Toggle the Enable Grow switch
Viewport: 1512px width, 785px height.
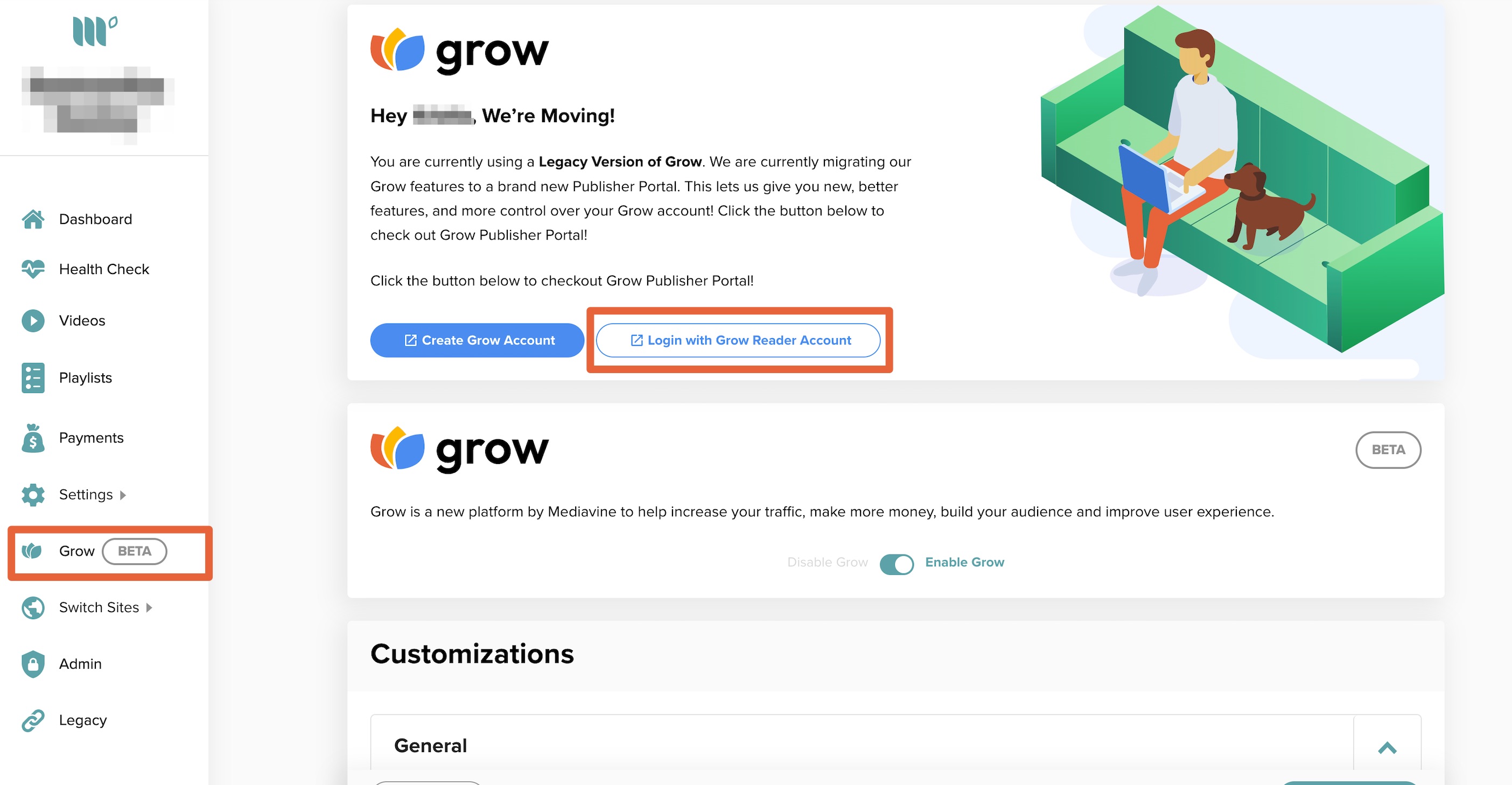897,563
